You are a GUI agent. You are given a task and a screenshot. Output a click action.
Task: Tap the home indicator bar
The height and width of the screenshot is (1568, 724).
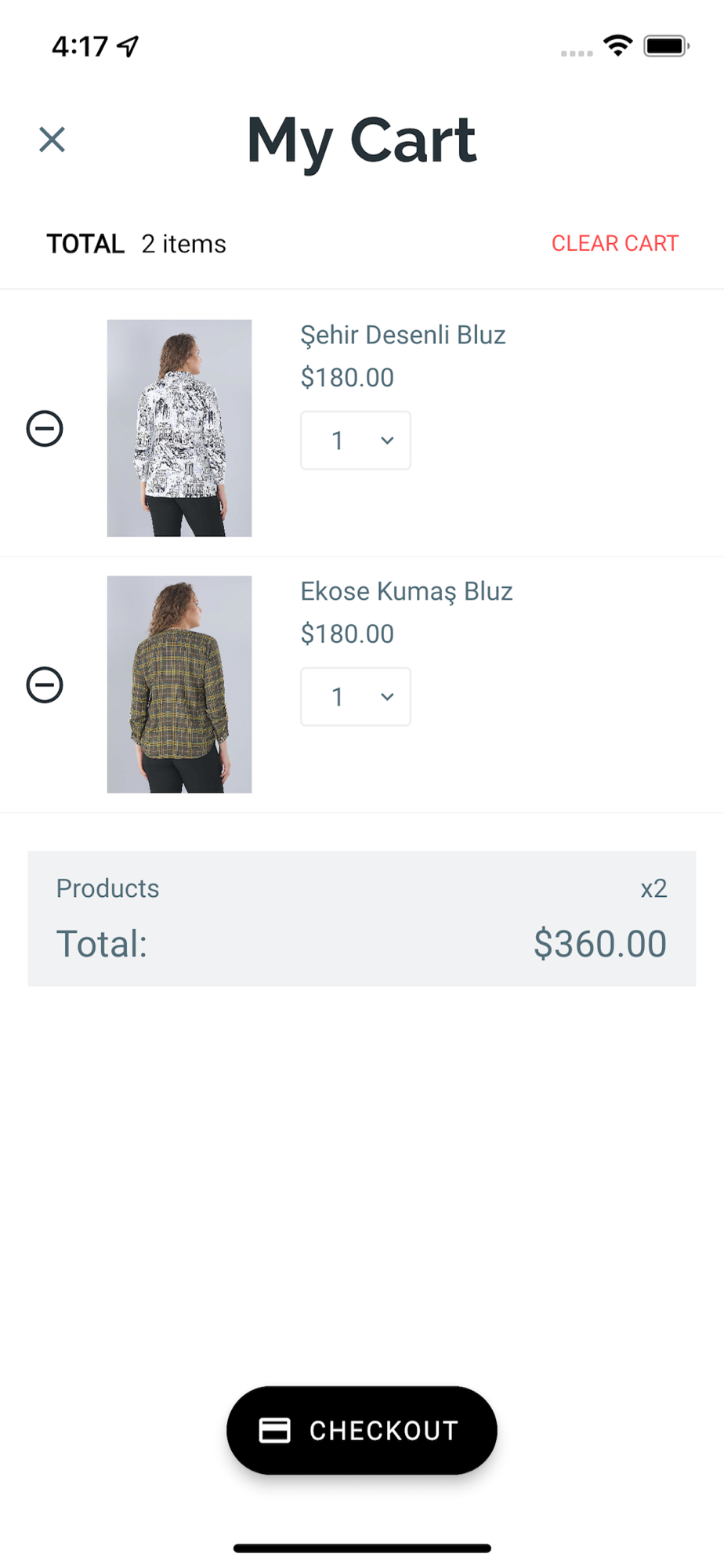[362, 1548]
